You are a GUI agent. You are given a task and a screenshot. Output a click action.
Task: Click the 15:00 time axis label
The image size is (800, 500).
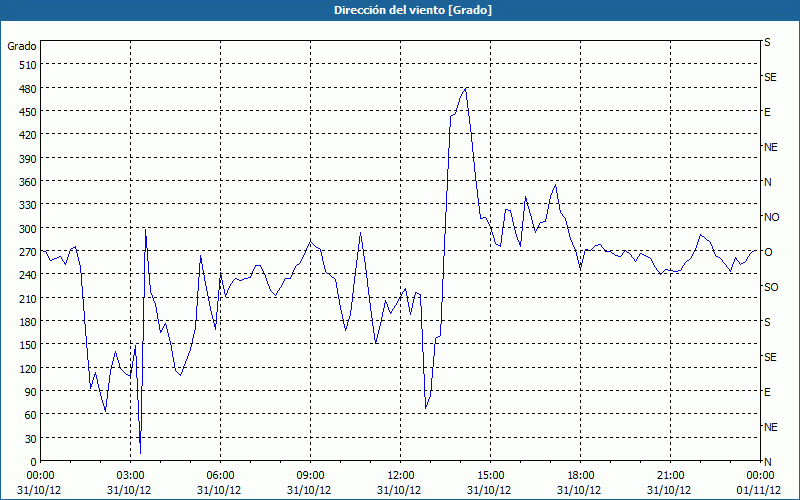[490, 476]
